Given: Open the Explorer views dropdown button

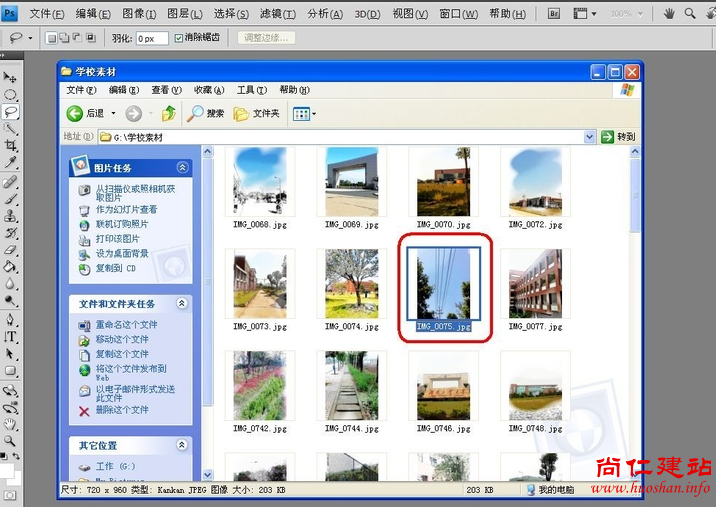Looking at the screenshot, I should click(304, 114).
